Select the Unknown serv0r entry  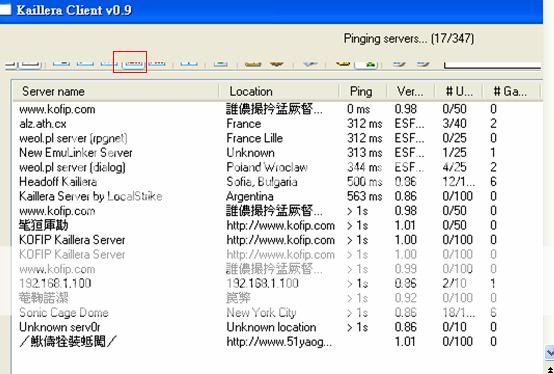tap(60, 327)
